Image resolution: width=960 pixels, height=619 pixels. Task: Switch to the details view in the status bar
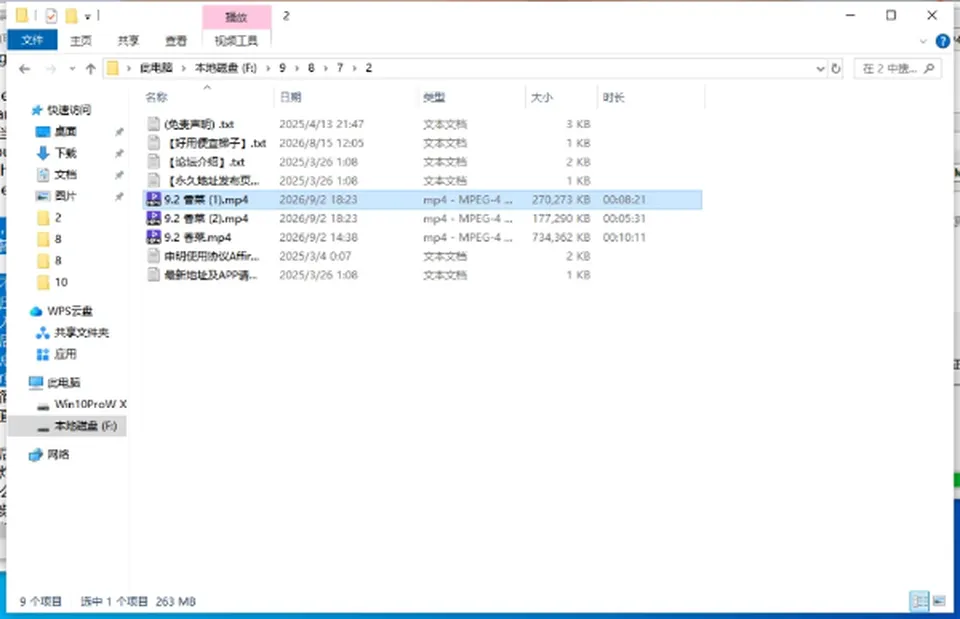click(919, 601)
